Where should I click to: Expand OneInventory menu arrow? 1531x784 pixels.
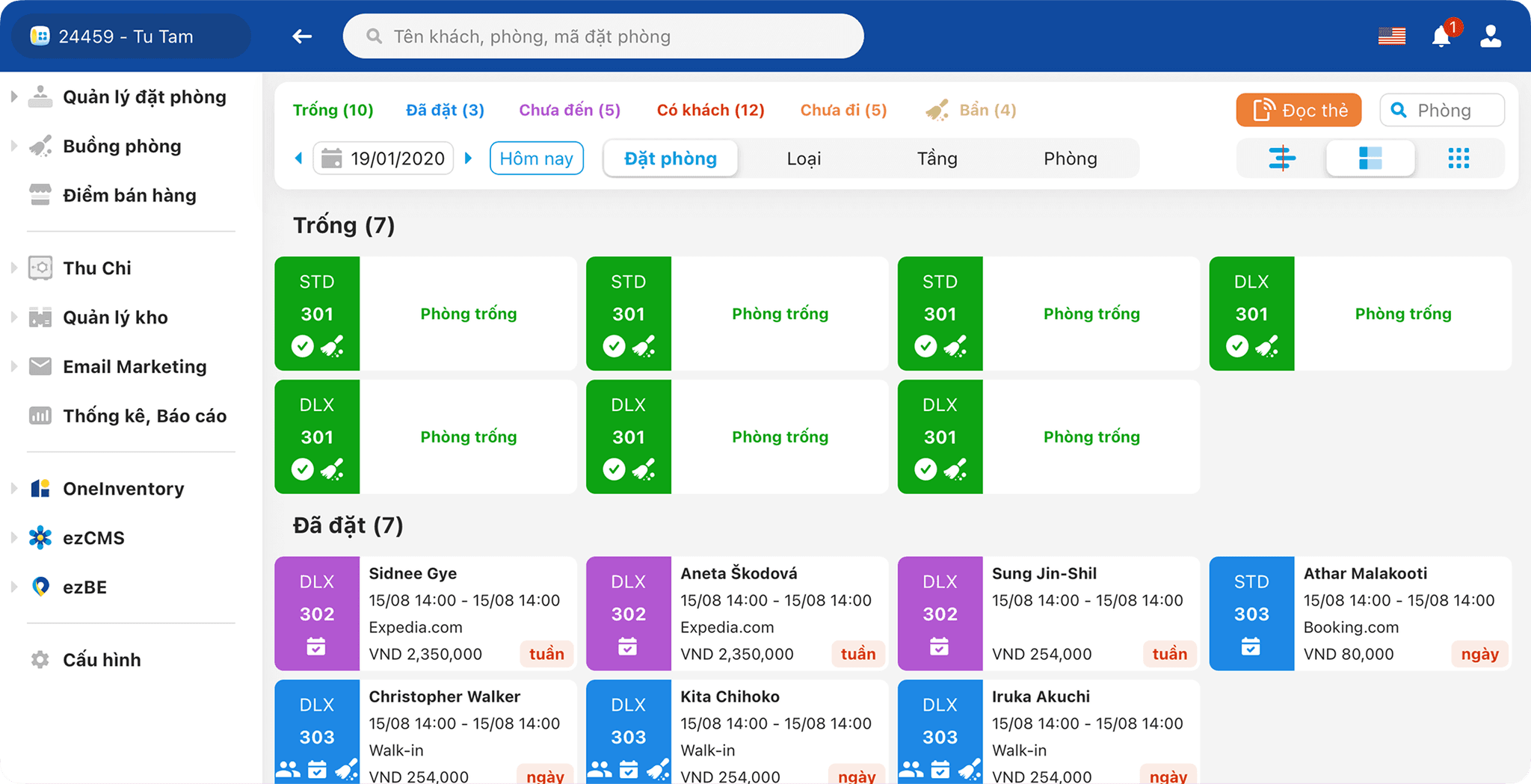pos(13,488)
